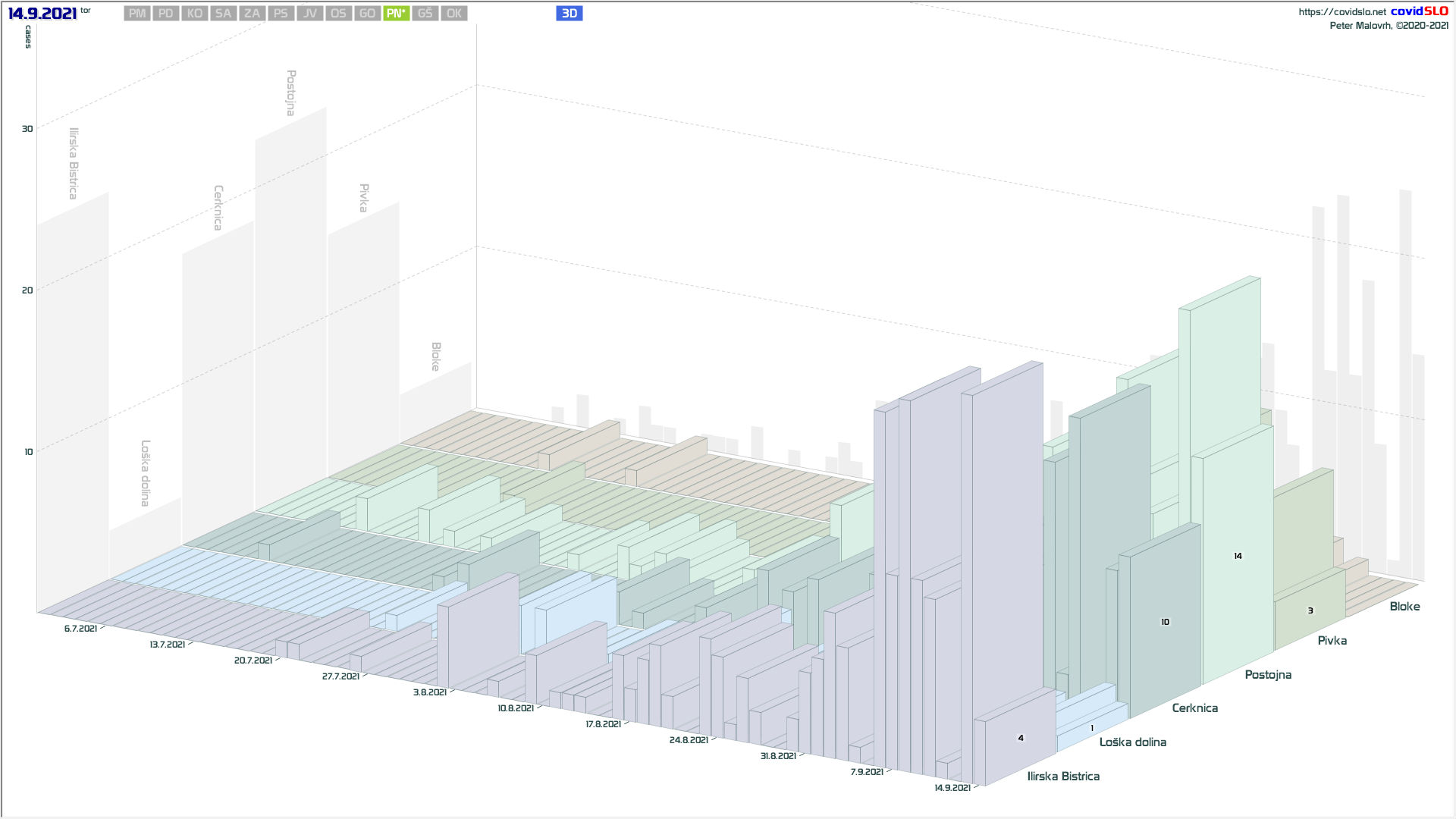Open the OS region tab

click(338, 14)
